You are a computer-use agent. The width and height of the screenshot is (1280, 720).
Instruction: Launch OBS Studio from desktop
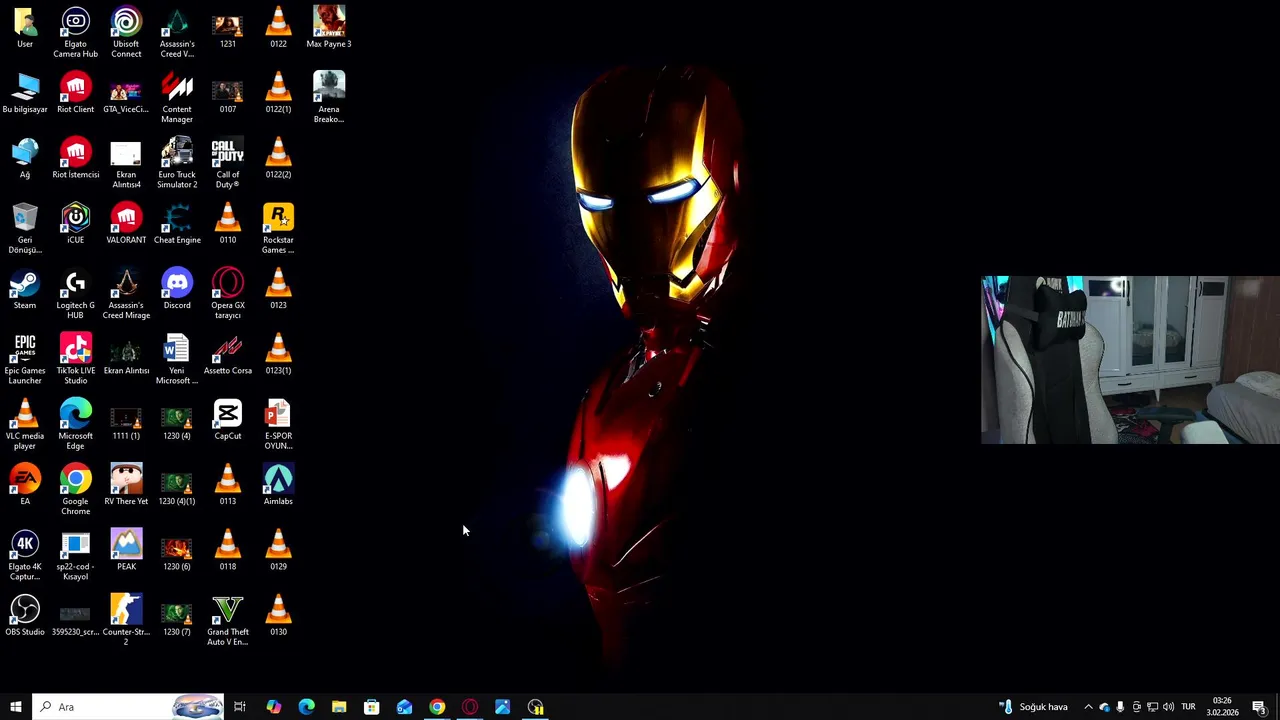click(25, 616)
